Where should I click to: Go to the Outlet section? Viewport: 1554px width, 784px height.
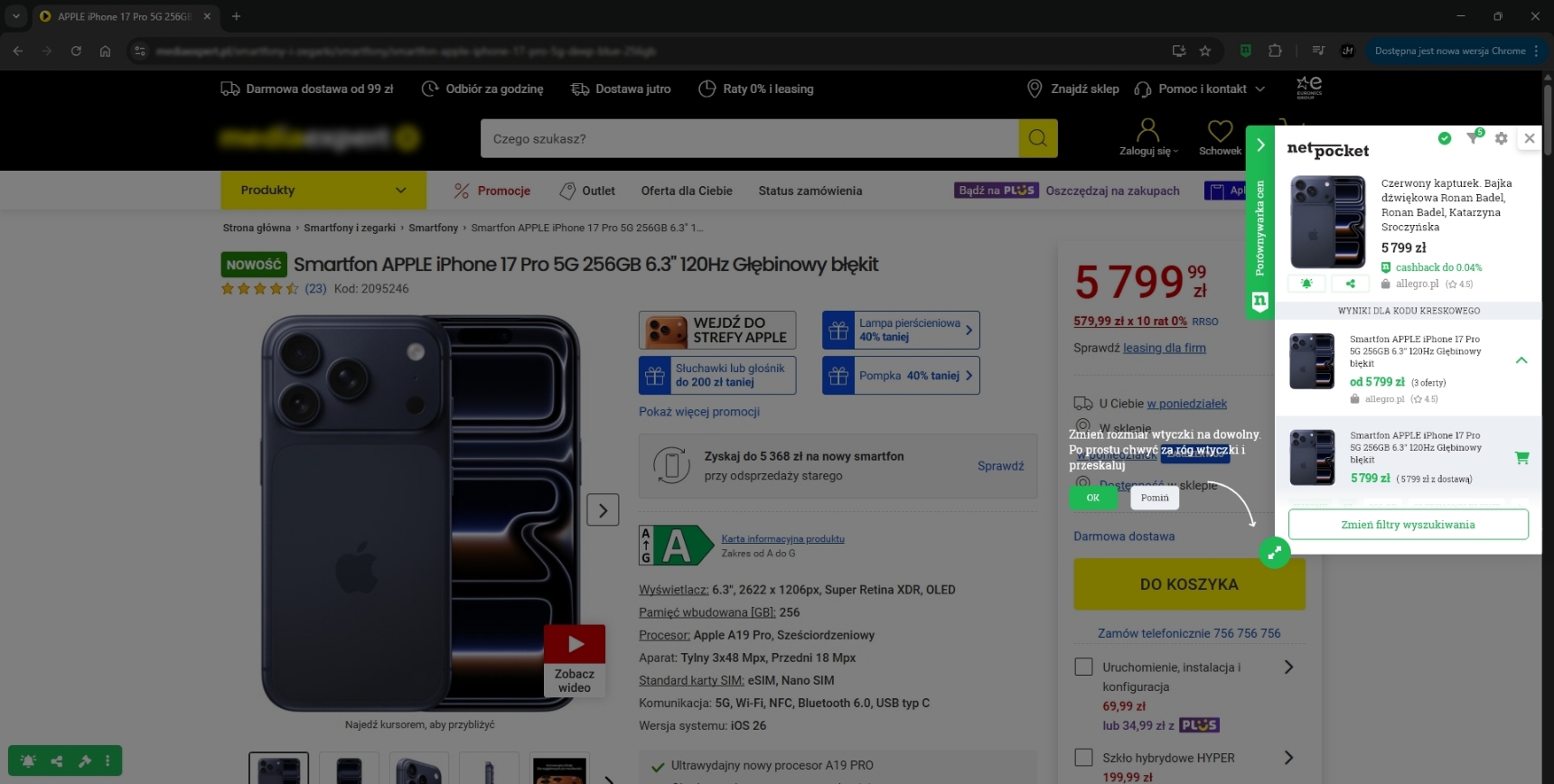pyautogui.click(x=587, y=191)
